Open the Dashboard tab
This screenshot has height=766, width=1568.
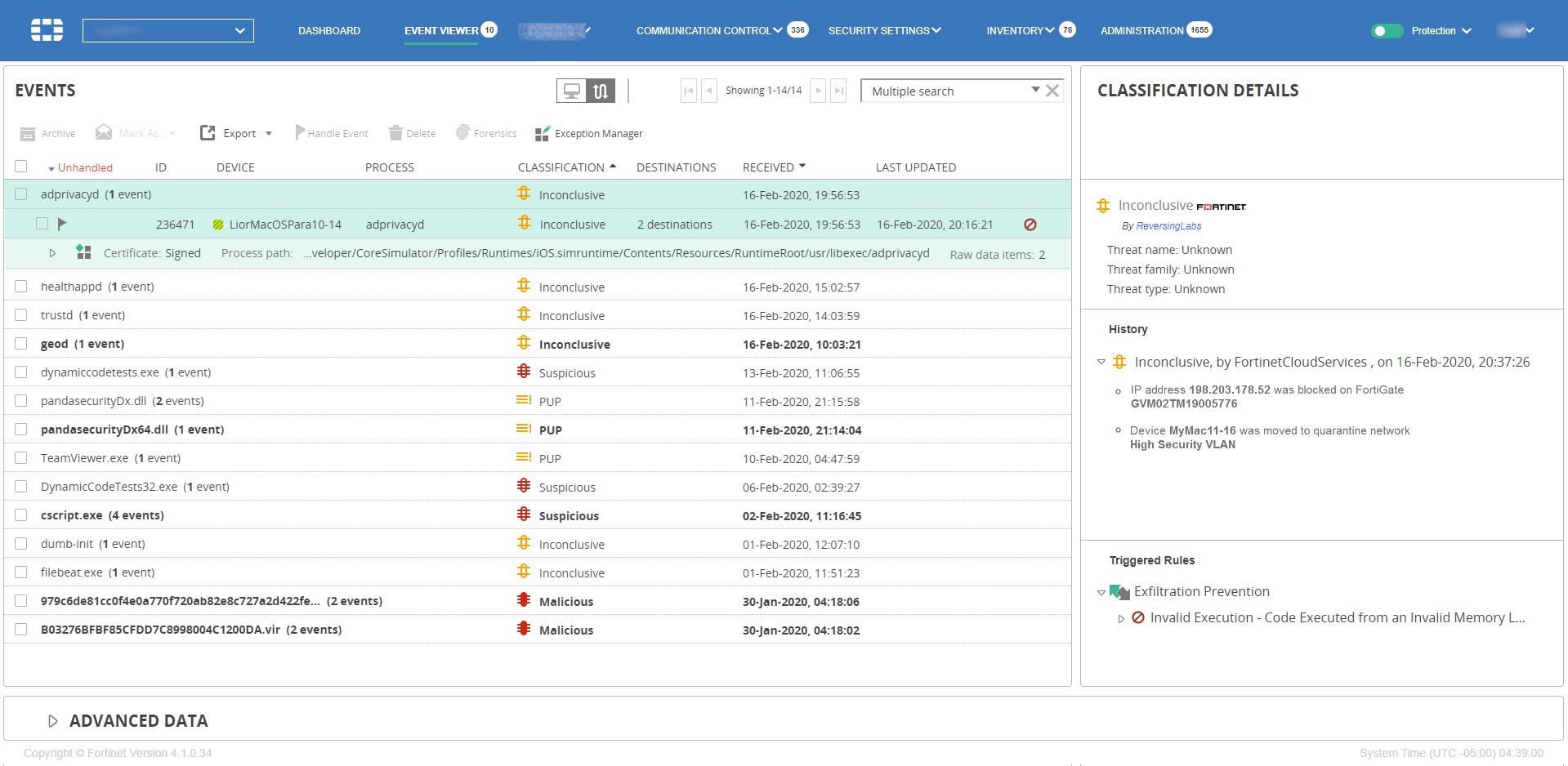328,30
